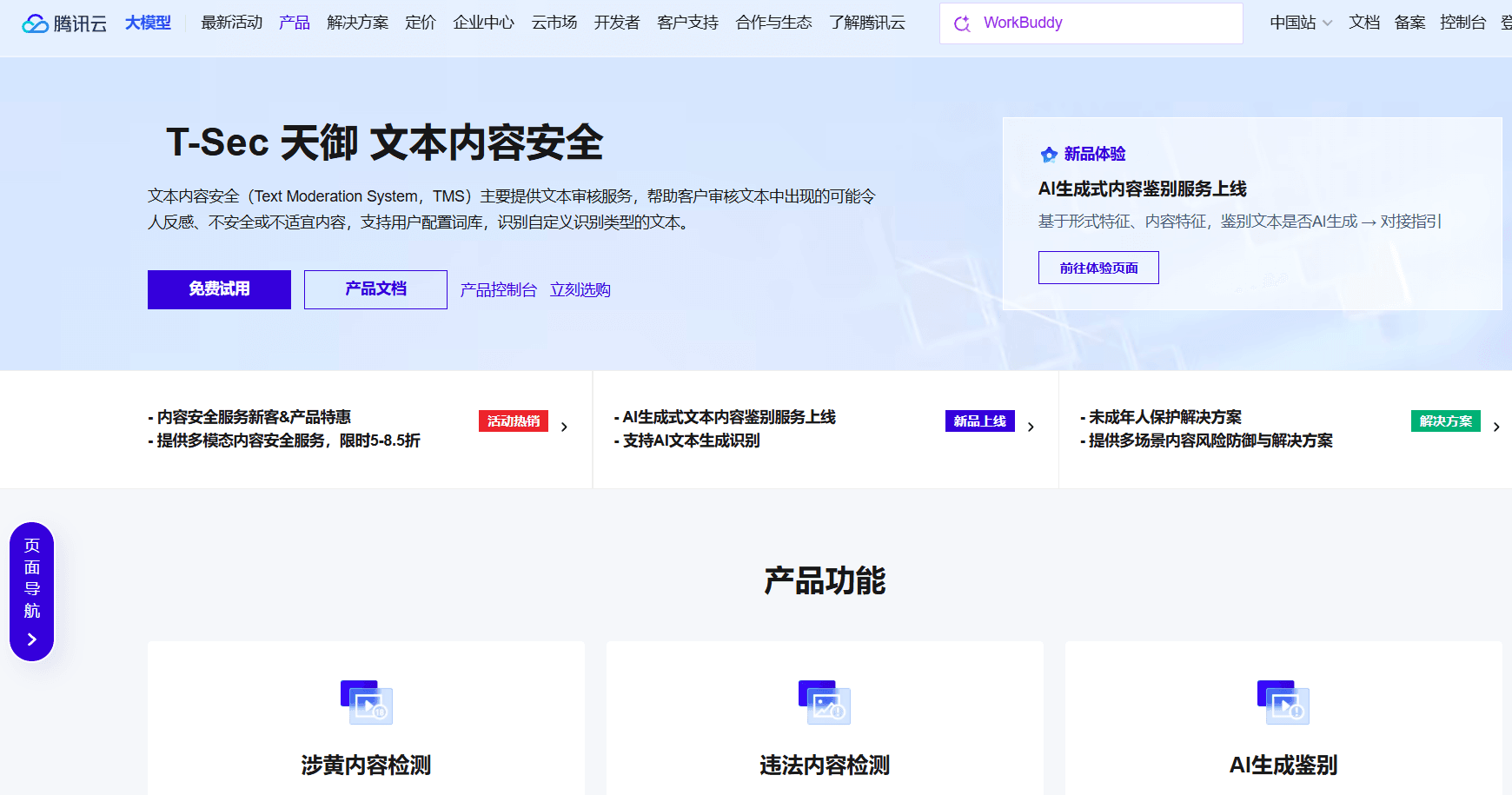Open the 涉黄内容检测 feature icon
The image size is (1512, 795).
pyautogui.click(x=366, y=702)
